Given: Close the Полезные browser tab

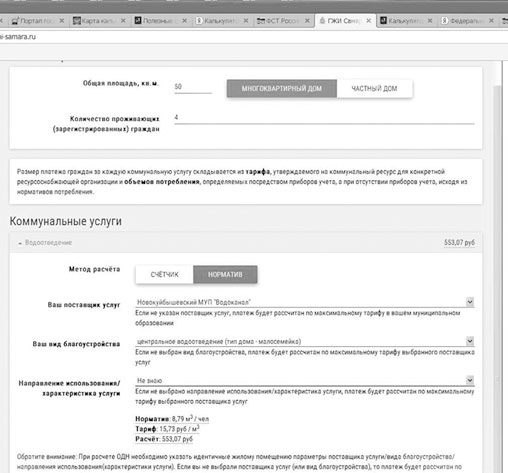Looking at the screenshot, I should tap(184, 21).
